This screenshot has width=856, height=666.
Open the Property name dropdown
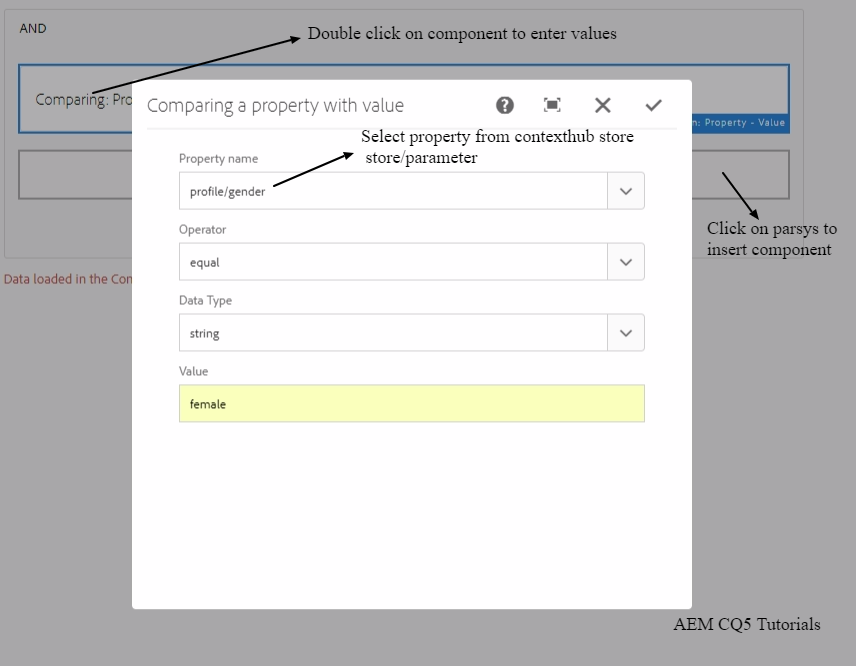(x=626, y=190)
